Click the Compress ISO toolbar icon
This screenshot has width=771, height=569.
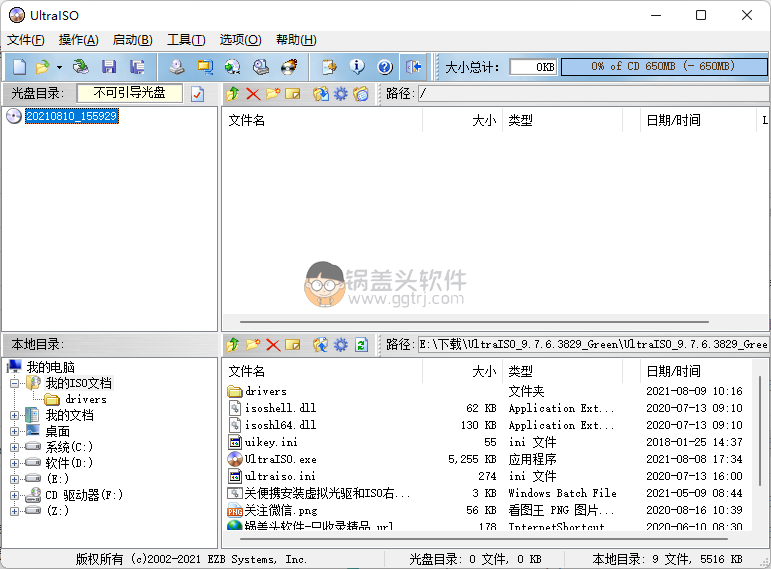click(205, 66)
